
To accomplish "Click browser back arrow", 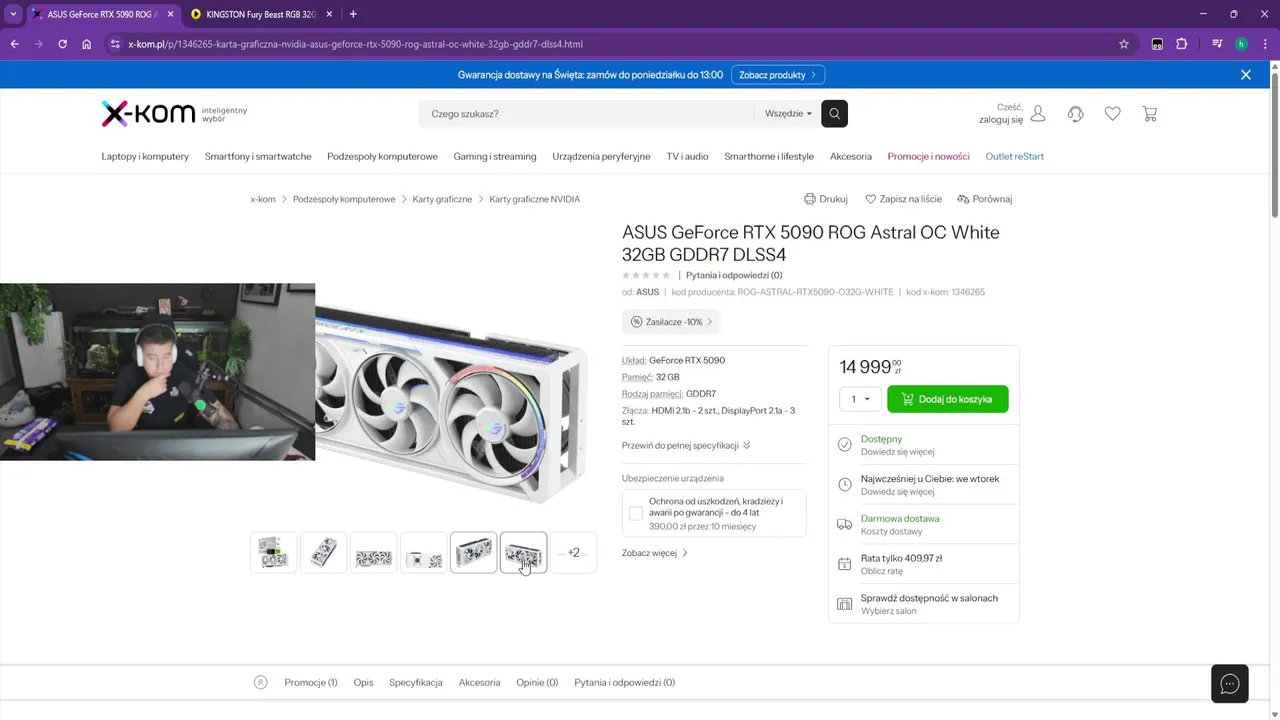I will tap(14, 44).
